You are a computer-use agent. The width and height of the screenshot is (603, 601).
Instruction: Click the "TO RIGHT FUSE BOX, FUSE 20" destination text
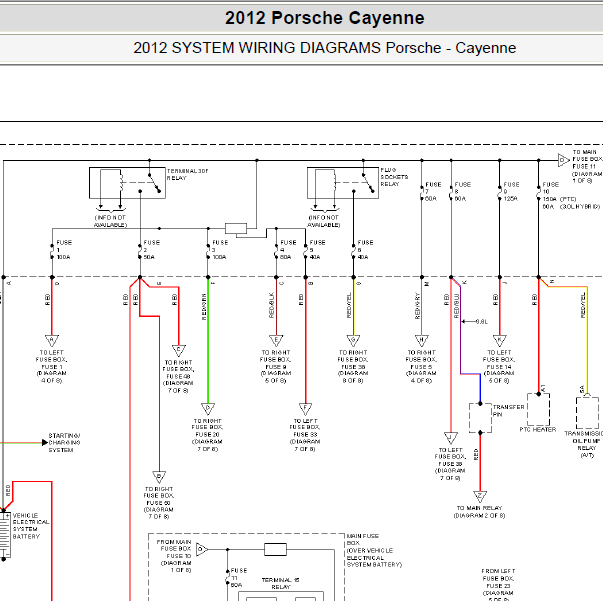click(x=207, y=435)
